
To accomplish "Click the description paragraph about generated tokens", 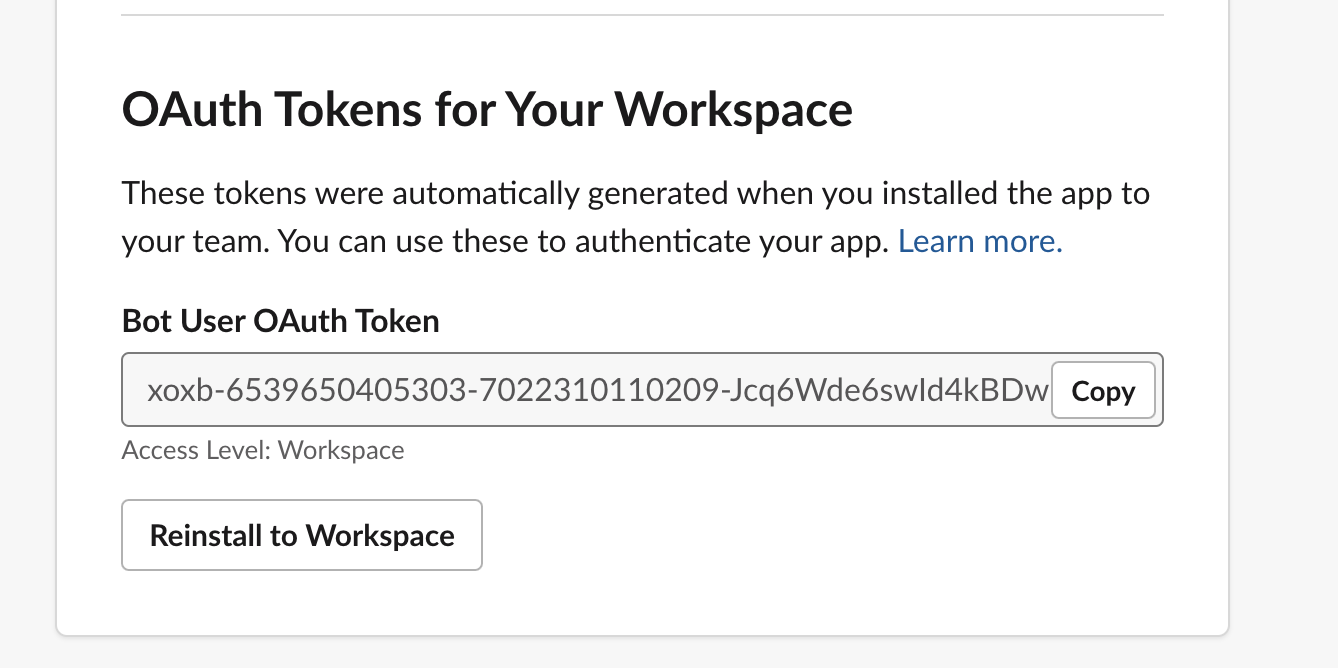I will point(635,216).
